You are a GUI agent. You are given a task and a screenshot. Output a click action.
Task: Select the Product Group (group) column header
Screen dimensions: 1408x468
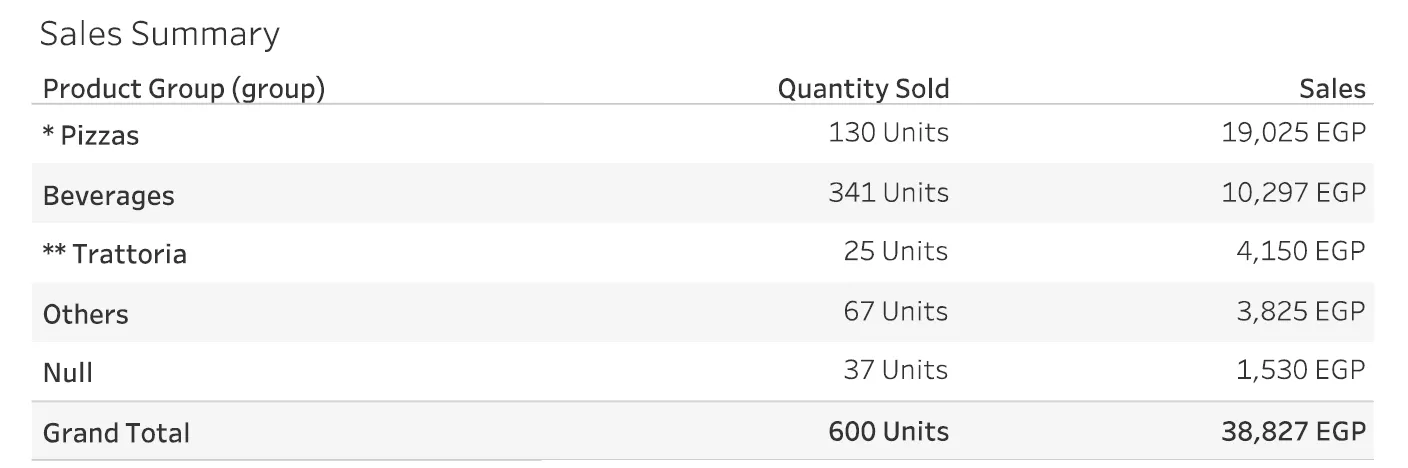(184, 89)
